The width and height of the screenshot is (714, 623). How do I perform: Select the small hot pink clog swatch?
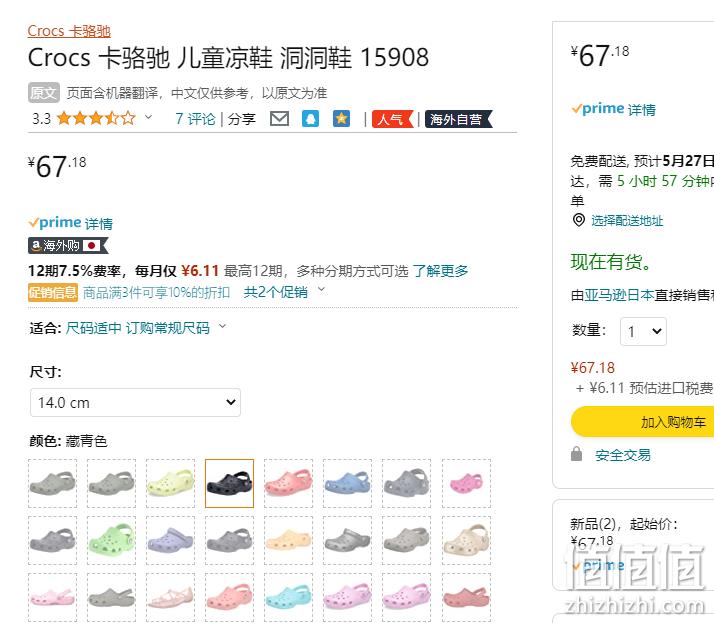click(466, 483)
